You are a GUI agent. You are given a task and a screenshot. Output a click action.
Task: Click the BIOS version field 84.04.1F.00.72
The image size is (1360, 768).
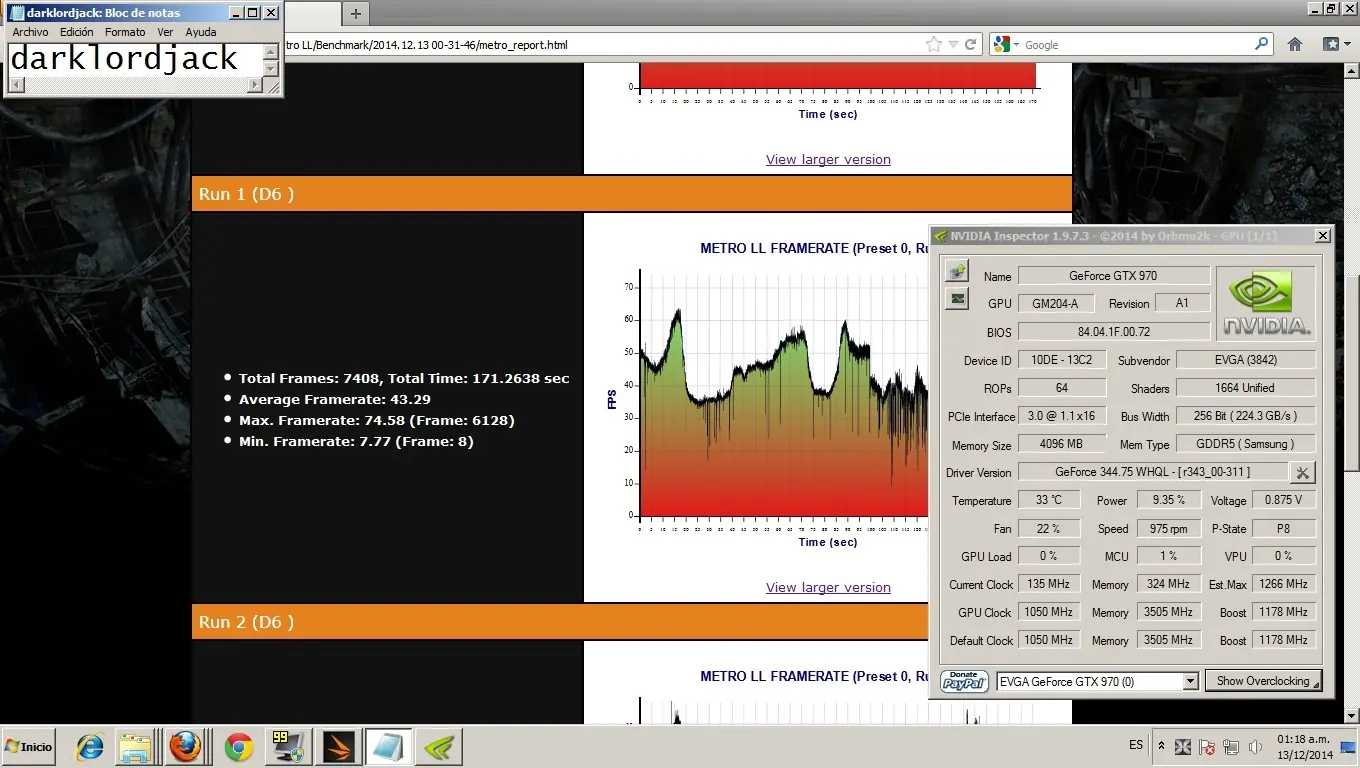point(1114,332)
